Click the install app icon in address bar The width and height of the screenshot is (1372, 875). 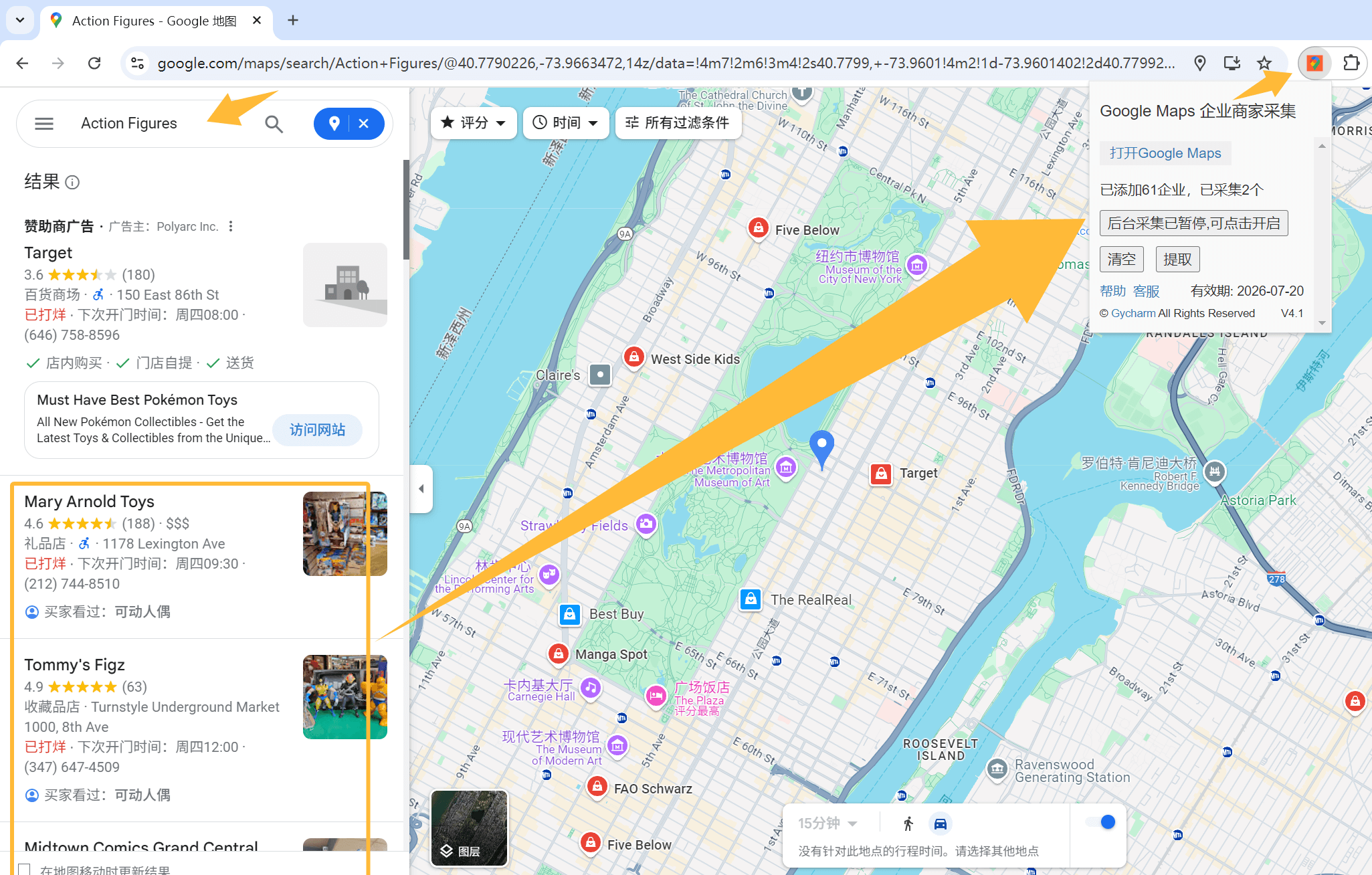[1232, 63]
